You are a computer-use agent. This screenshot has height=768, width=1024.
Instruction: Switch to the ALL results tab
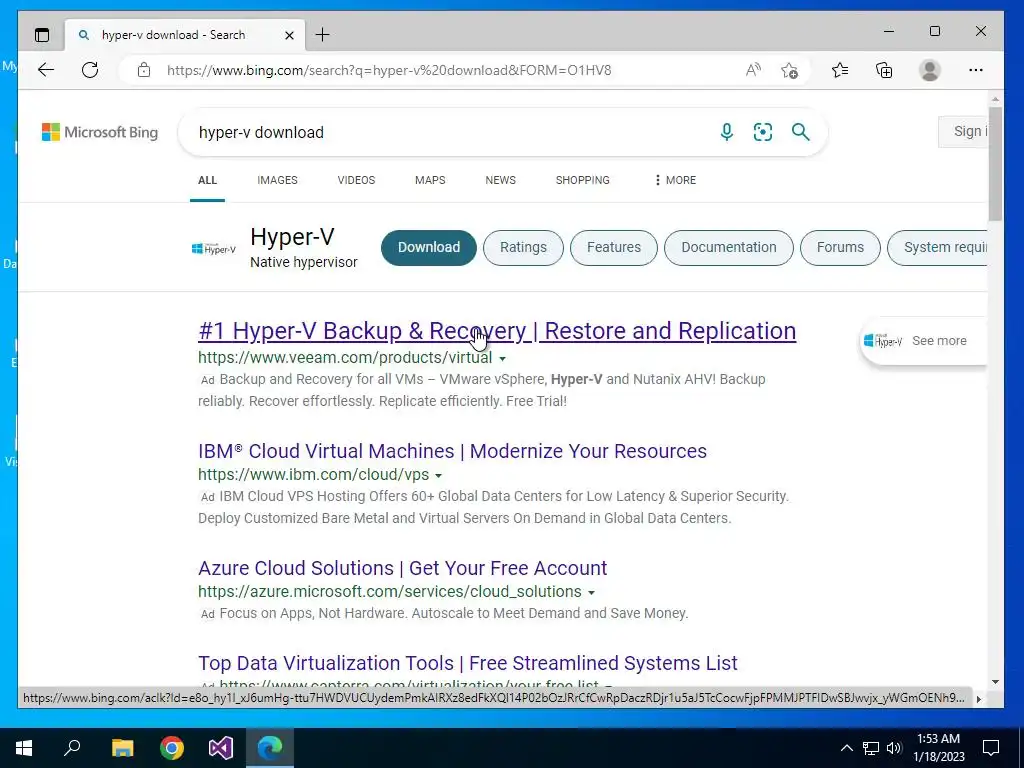tap(208, 180)
